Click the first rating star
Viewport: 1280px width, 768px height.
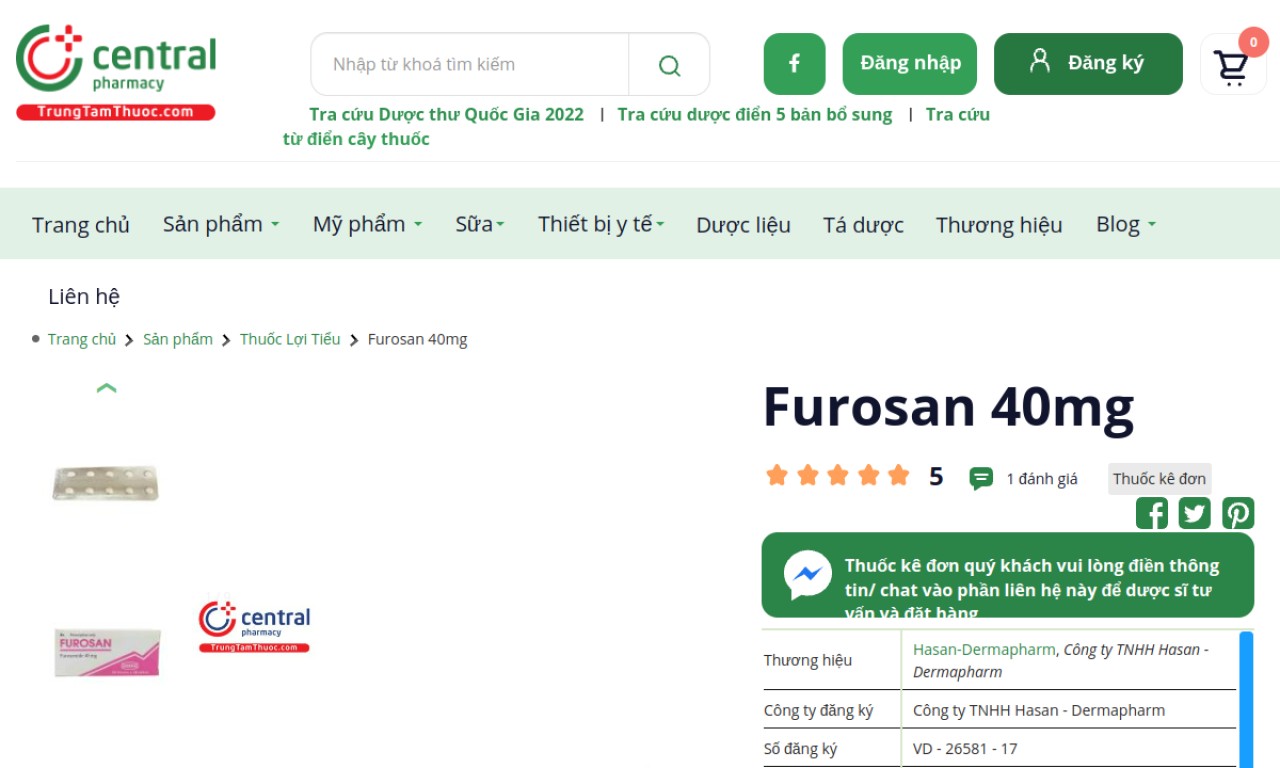[x=777, y=475]
